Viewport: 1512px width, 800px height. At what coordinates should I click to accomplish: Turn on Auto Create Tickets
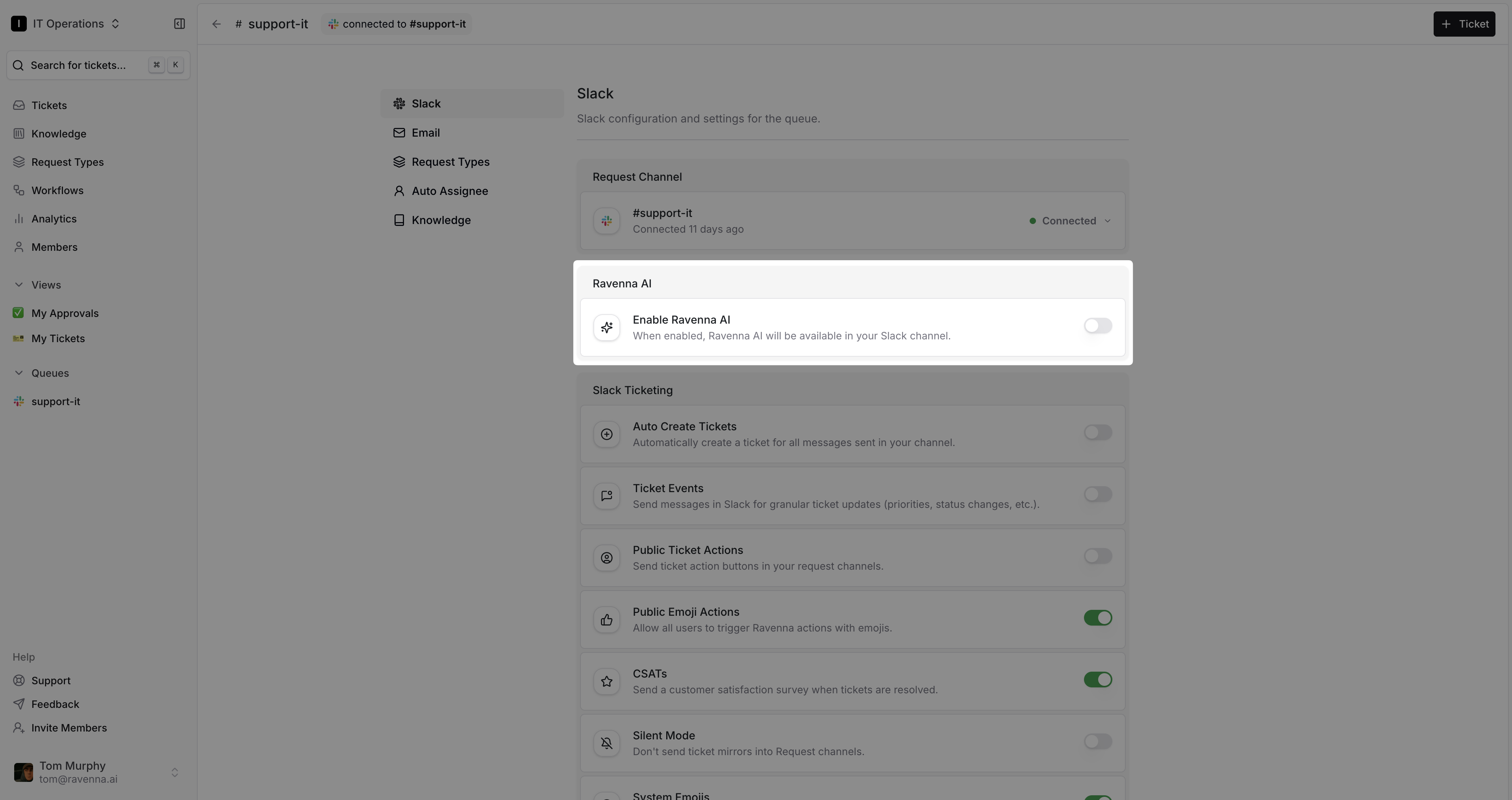(x=1098, y=433)
